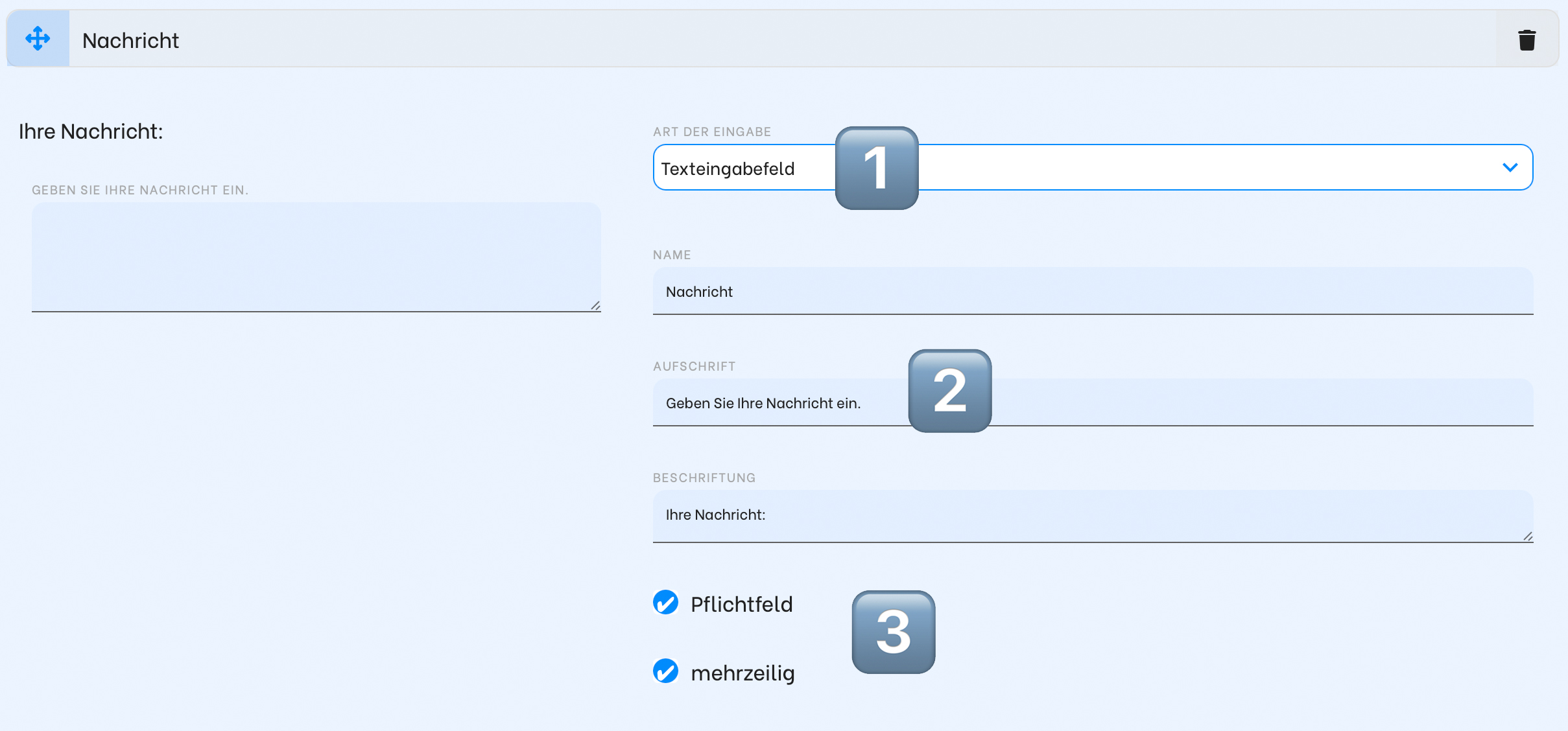Focus the Beschriftung text field
This screenshot has height=731, width=1568.
click(1093, 516)
